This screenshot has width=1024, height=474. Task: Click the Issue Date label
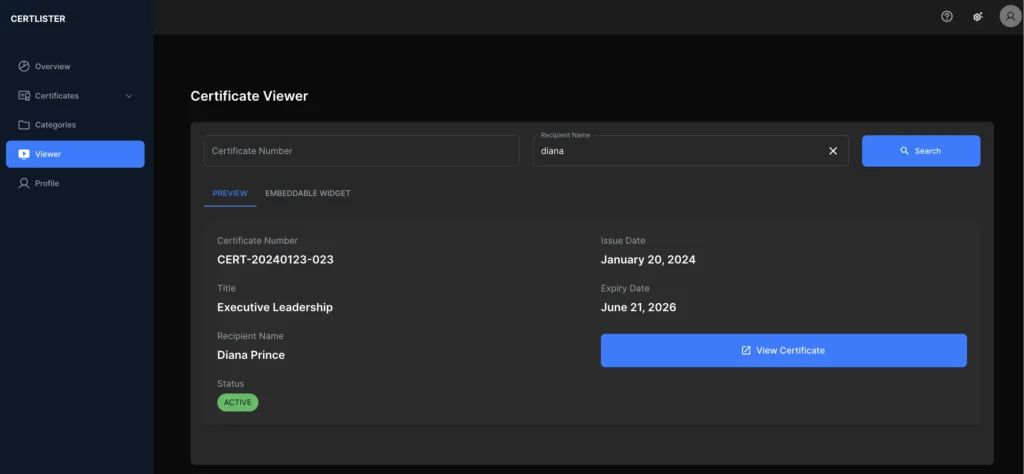[x=623, y=241]
